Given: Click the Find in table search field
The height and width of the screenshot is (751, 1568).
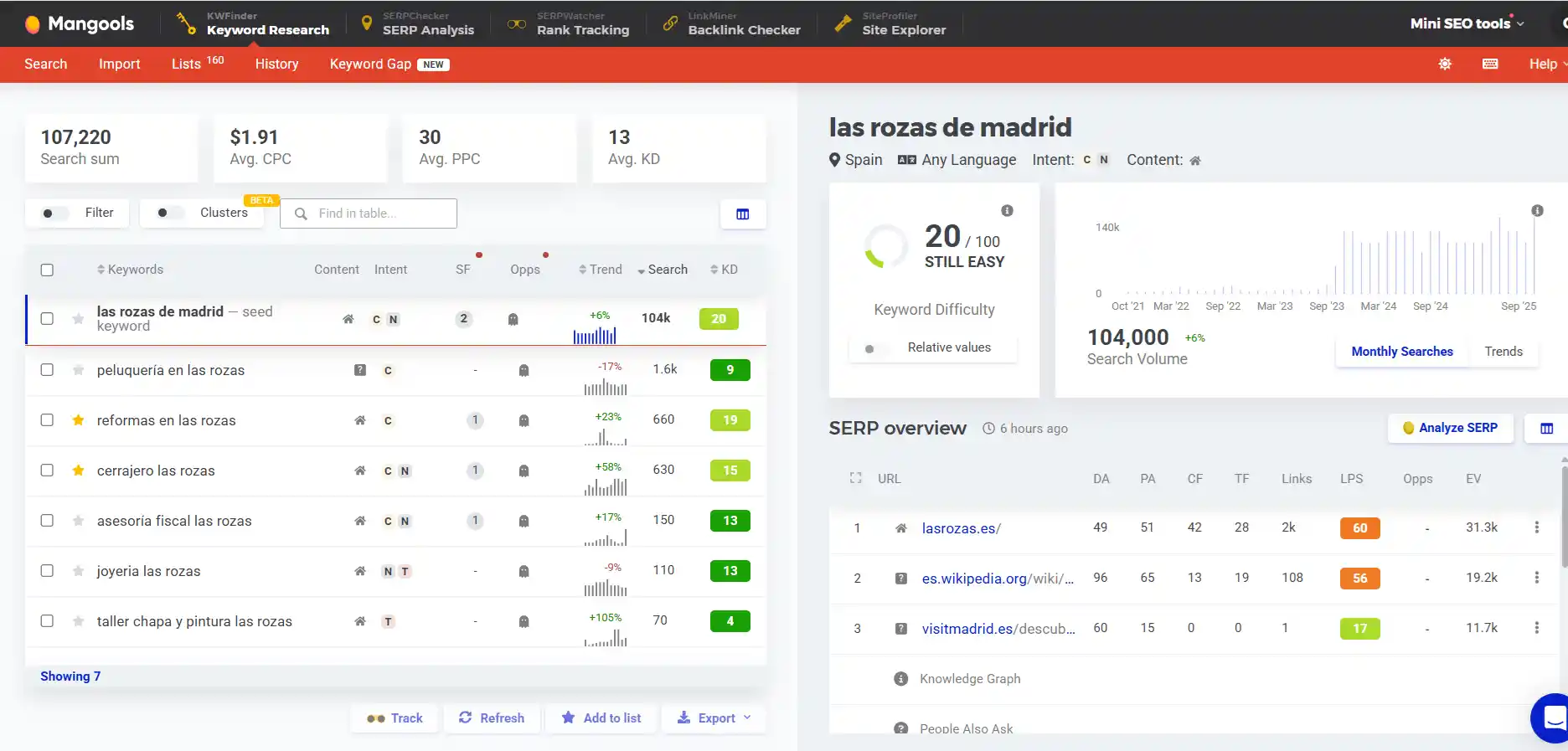Looking at the screenshot, I should tap(369, 213).
